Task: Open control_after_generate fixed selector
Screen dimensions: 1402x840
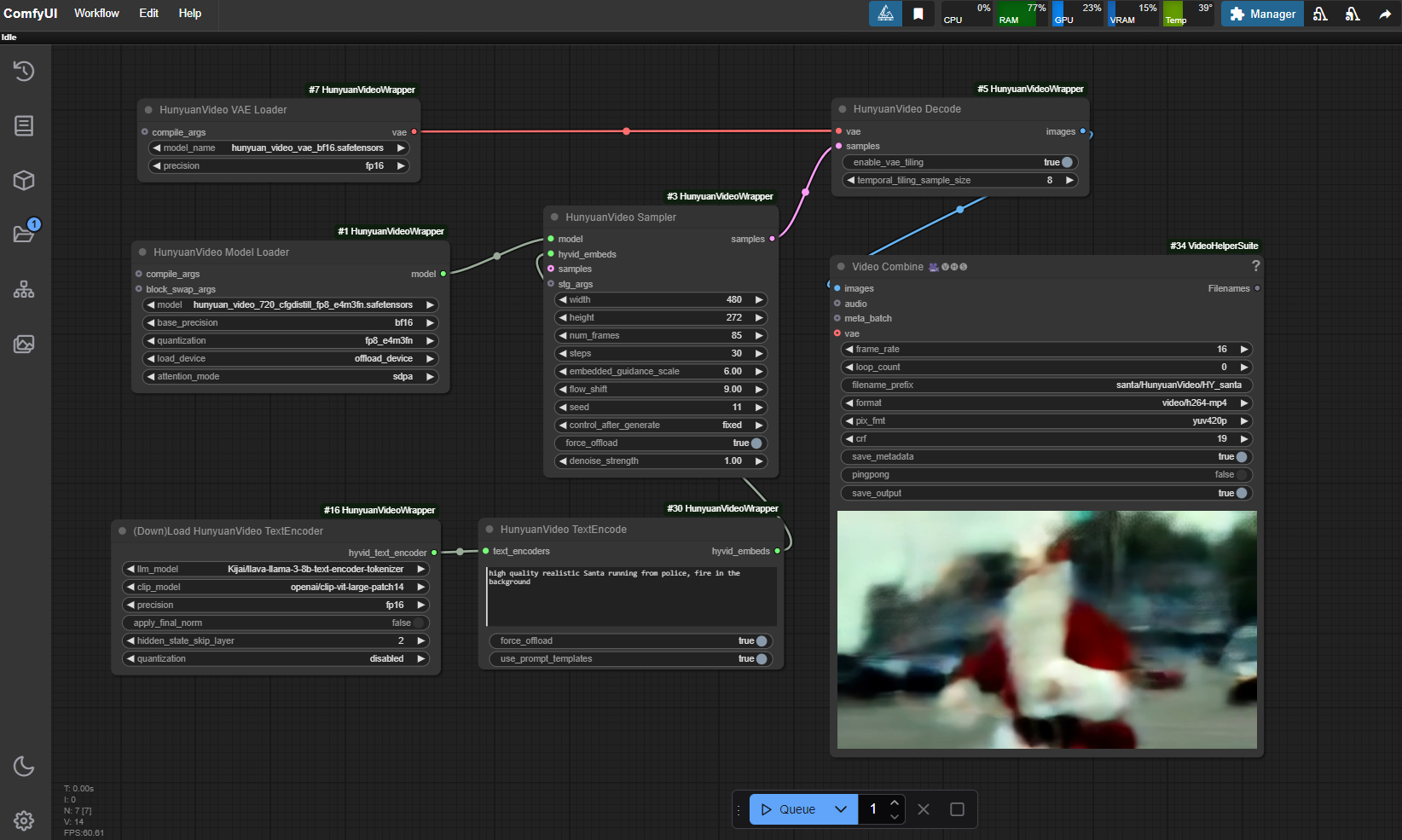Action: click(661, 425)
